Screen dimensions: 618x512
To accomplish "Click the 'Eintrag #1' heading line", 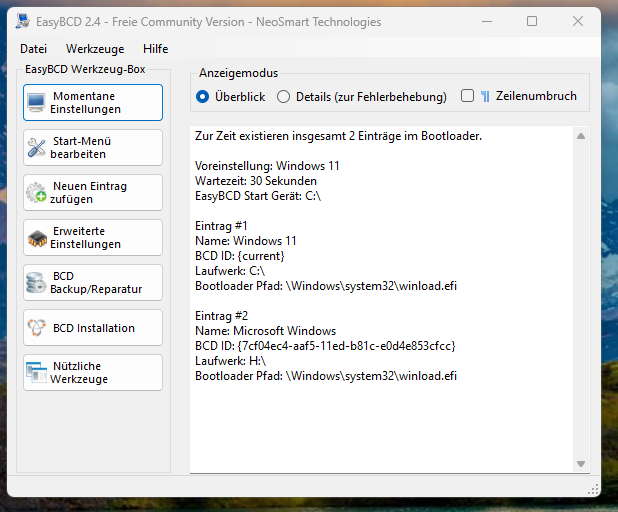I will pyautogui.click(x=221, y=226).
